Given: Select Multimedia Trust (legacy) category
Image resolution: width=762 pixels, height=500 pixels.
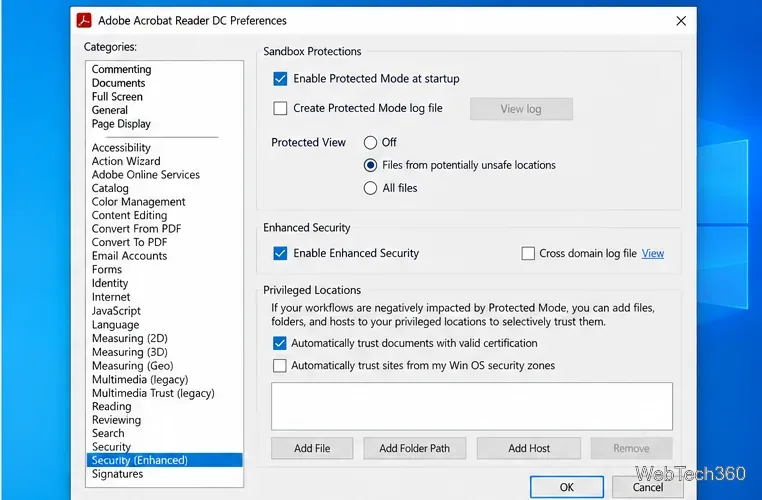Looking at the screenshot, I should tap(153, 393).
